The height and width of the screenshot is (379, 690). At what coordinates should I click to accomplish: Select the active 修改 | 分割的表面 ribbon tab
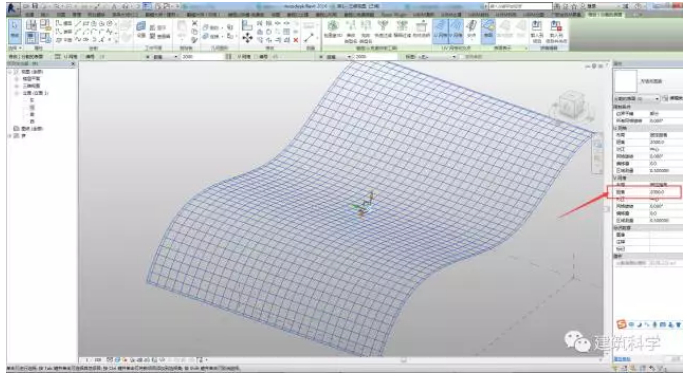605,15
